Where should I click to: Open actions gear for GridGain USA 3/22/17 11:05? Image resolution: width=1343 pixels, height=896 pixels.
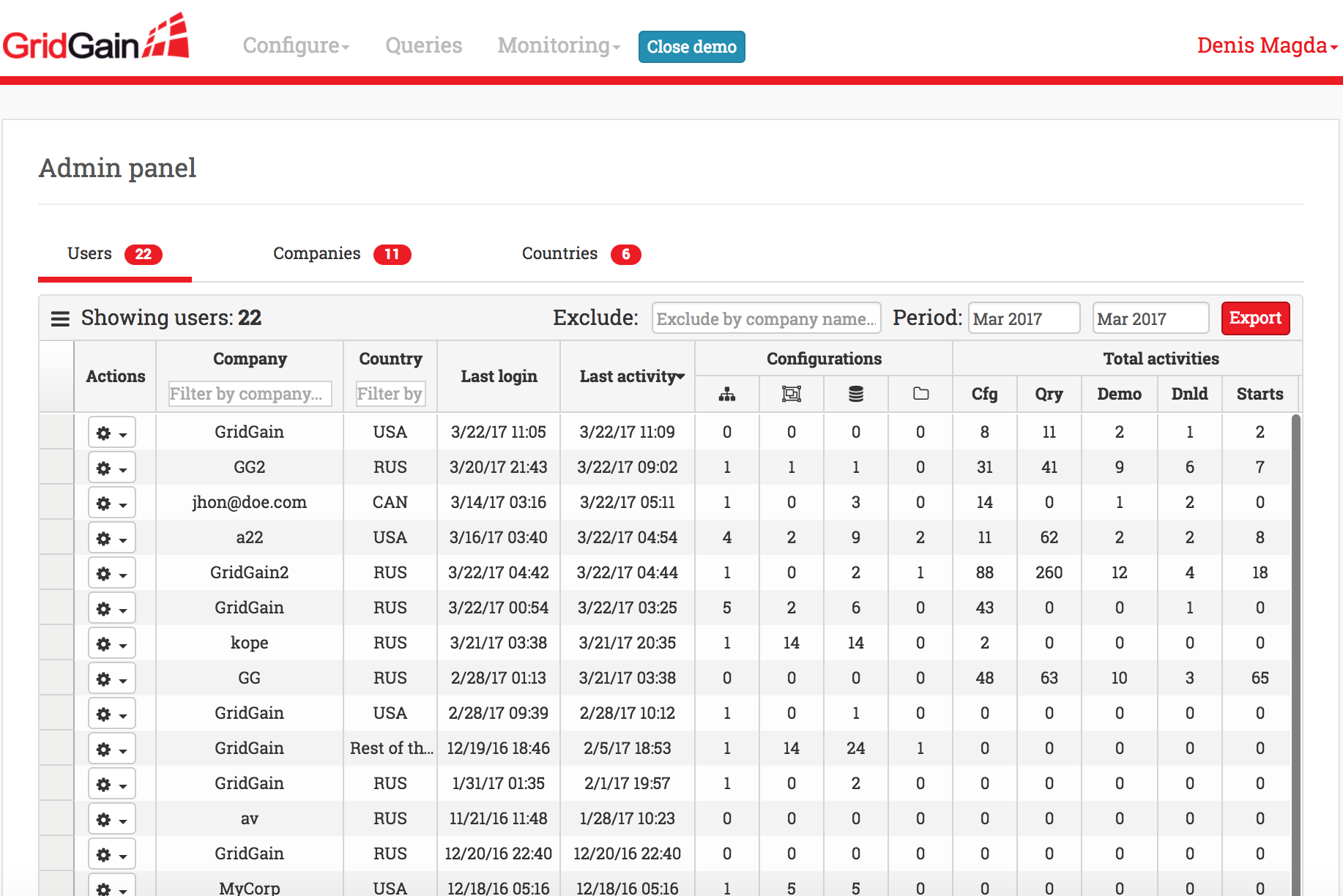112,433
